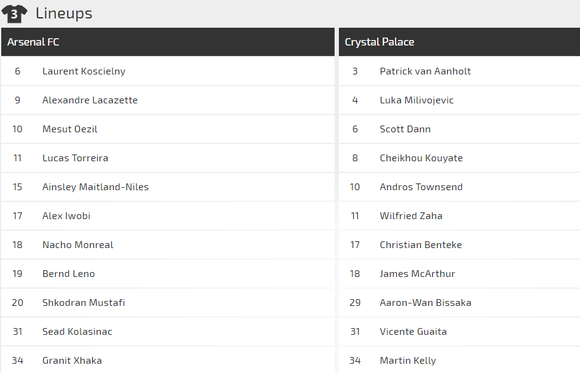Select Patrick van Aanholt in Palace lineup
580x373 pixels.
pyautogui.click(x=425, y=71)
